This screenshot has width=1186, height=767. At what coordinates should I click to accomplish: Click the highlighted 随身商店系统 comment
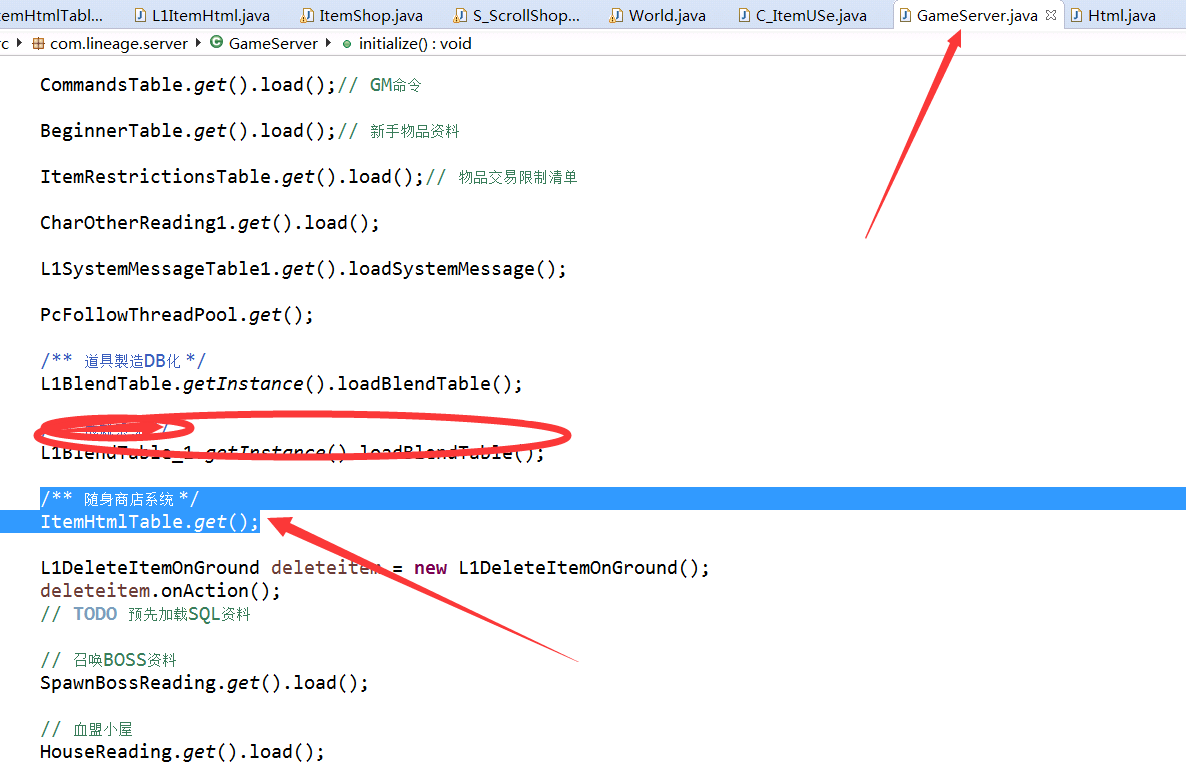click(x=120, y=499)
